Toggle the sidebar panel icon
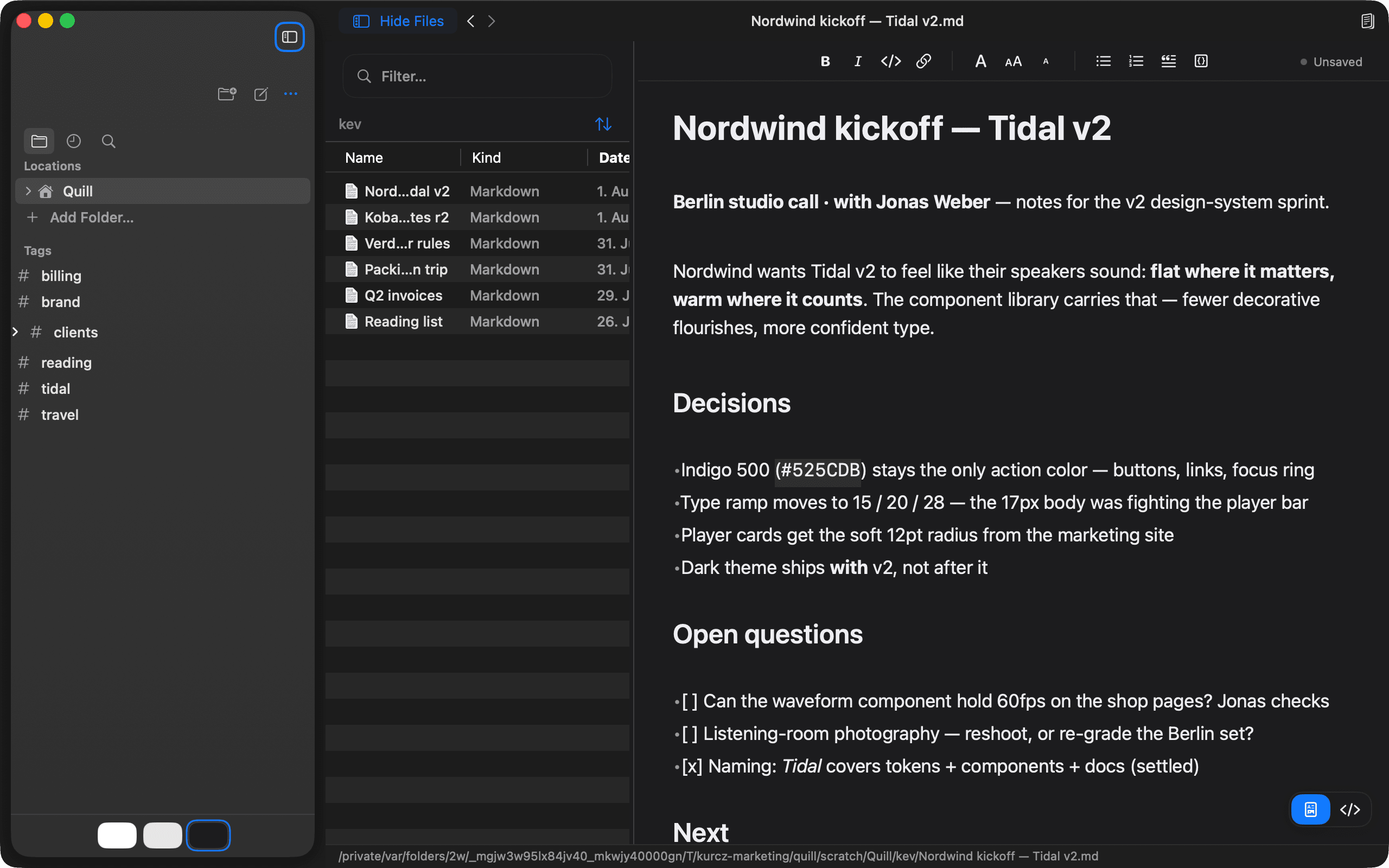Viewport: 1389px width, 868px height. coord(289,37)
